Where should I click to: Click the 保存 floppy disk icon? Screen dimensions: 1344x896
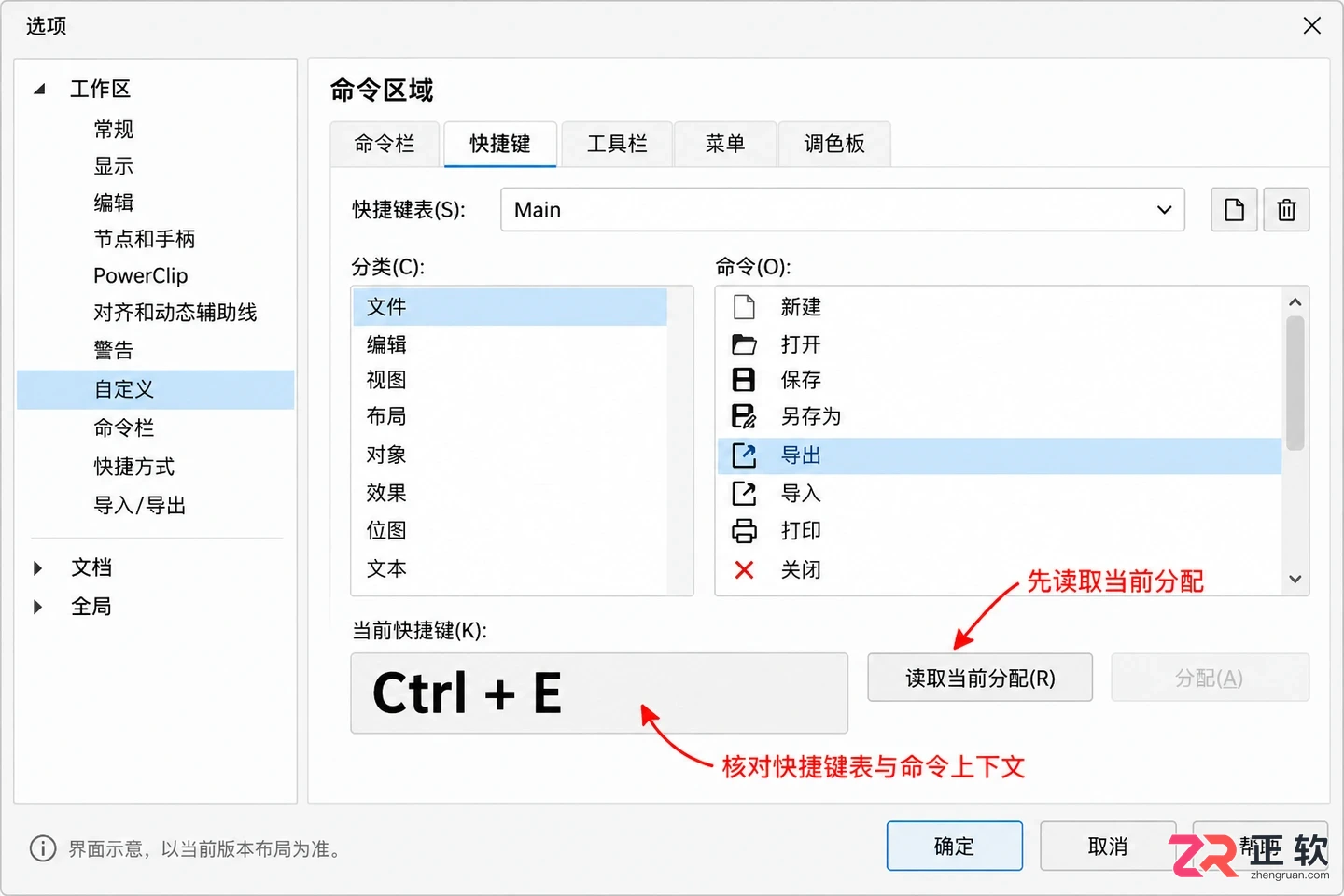click(x=744, y=380)
